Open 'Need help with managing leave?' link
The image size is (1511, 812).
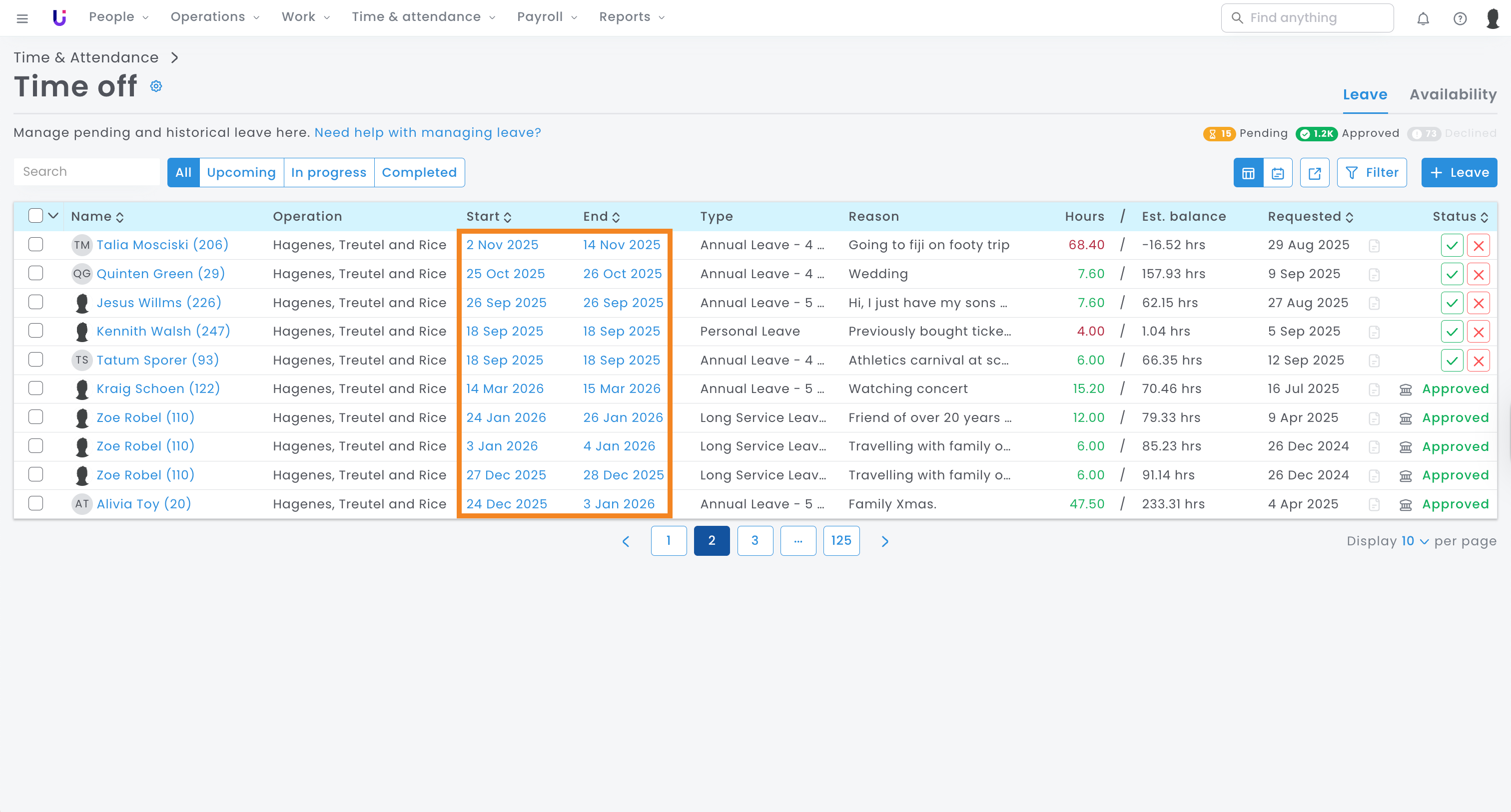[428, 132]
